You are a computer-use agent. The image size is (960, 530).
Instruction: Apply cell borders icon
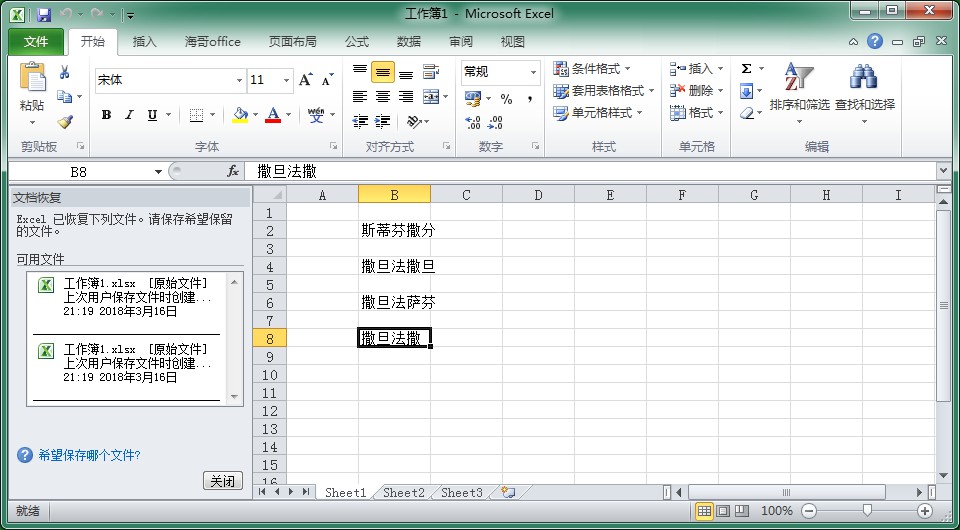coord(196,115)
